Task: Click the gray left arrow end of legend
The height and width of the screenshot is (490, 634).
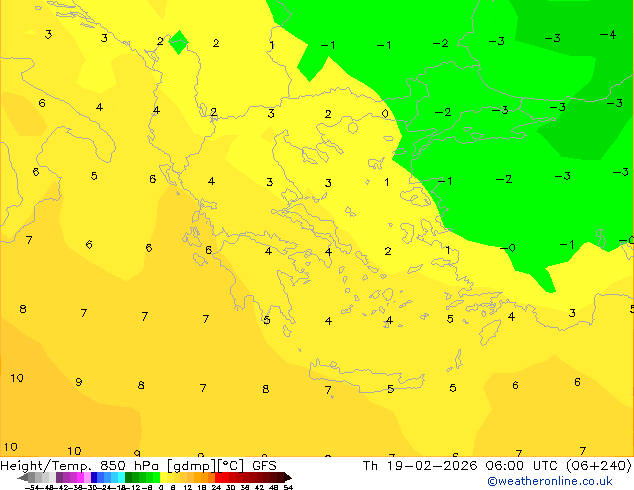Action: click(x=23, y=477)
